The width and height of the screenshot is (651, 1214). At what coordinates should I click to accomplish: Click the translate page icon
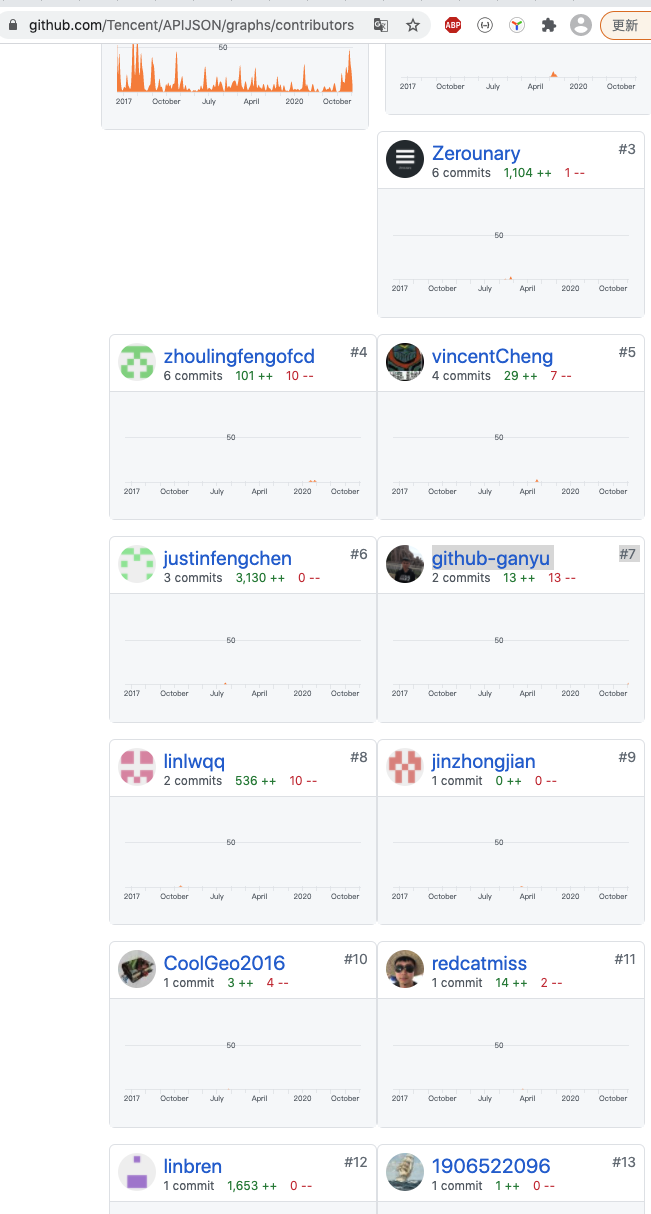click(381, 25)
